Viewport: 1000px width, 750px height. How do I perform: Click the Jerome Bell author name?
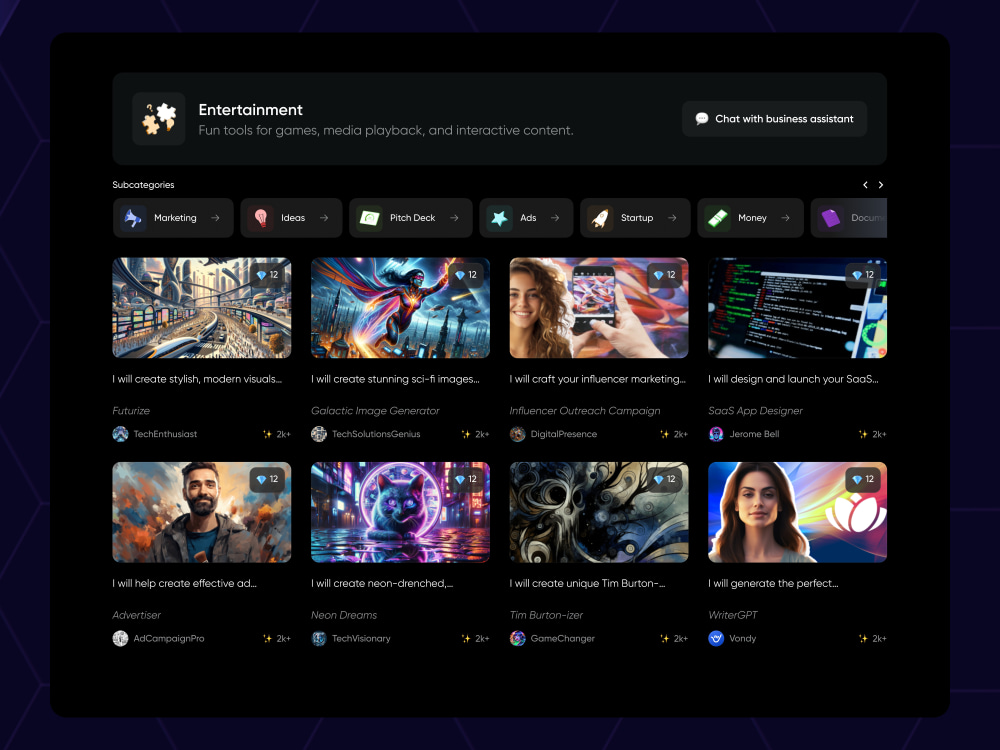[754, 434]
